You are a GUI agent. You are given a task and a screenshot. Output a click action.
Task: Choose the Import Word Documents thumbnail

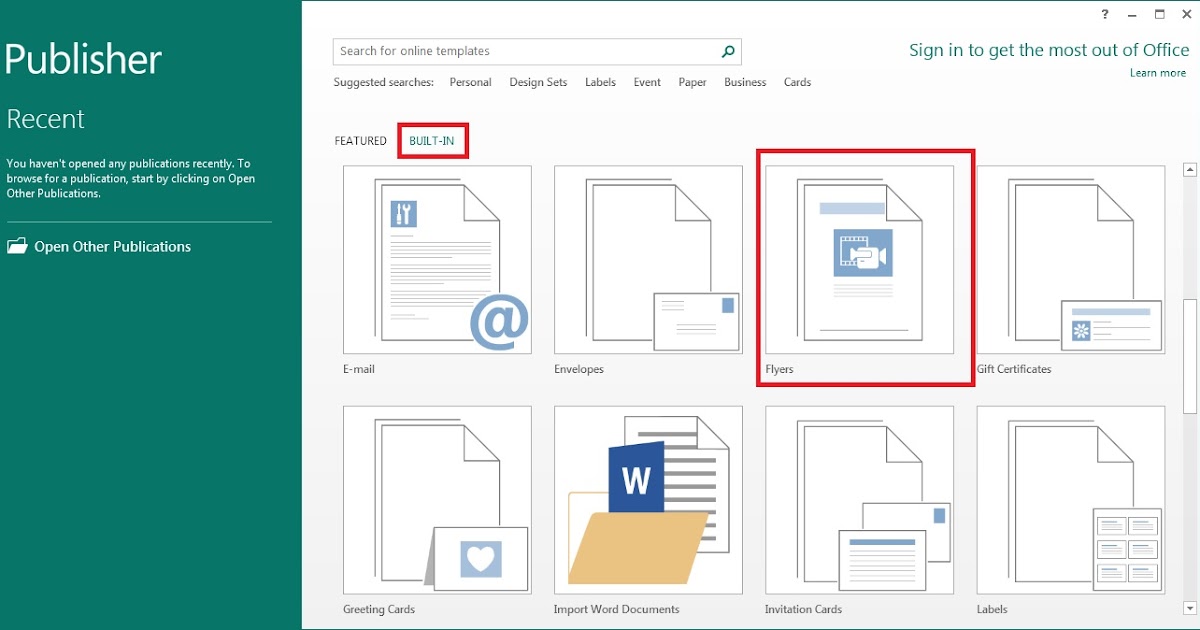(x=648, y=500)
